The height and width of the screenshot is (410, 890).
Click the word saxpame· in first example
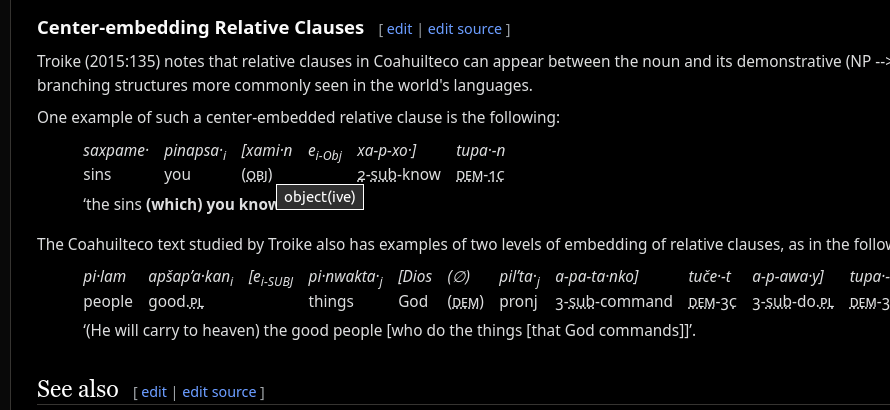tap(116, 151)
